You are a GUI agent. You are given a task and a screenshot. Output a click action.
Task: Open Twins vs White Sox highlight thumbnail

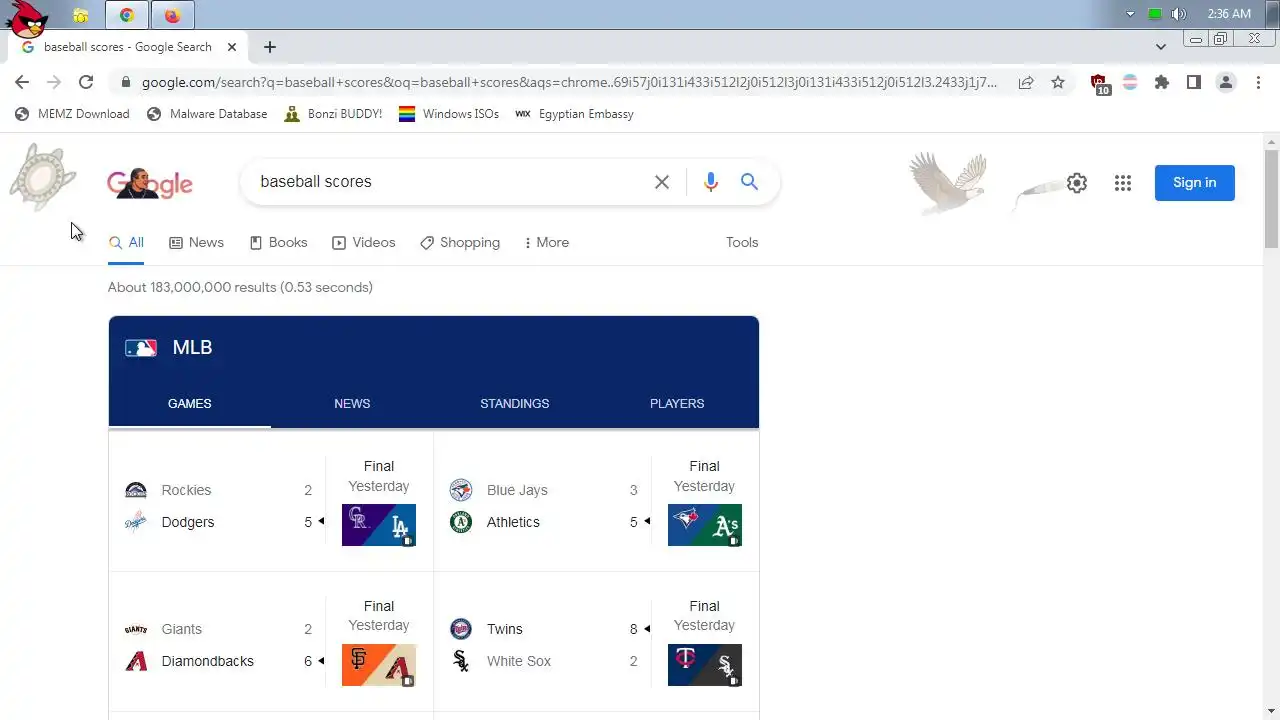point(705,665)
